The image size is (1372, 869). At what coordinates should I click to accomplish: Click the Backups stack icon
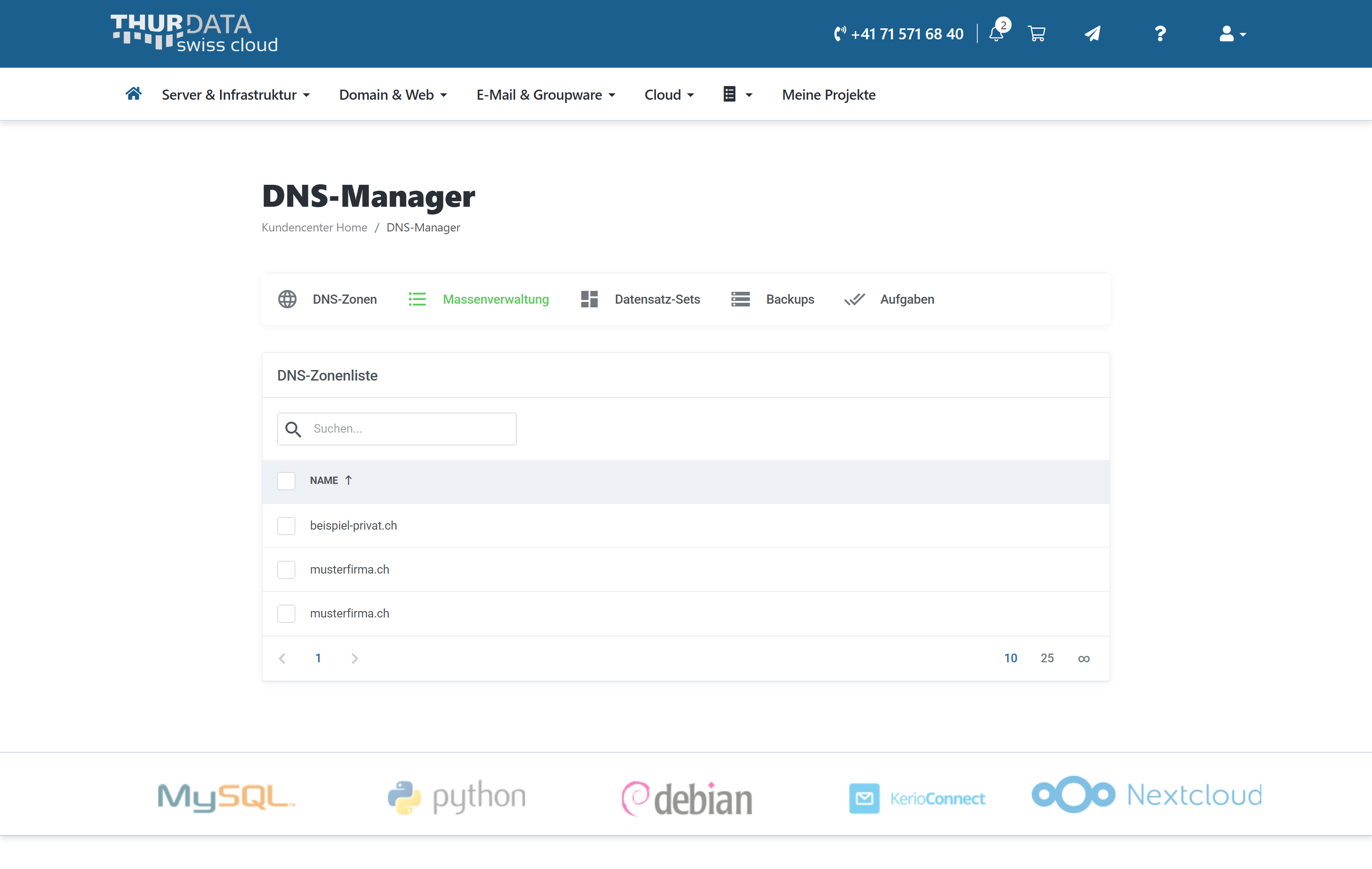[x=740, y=299]
